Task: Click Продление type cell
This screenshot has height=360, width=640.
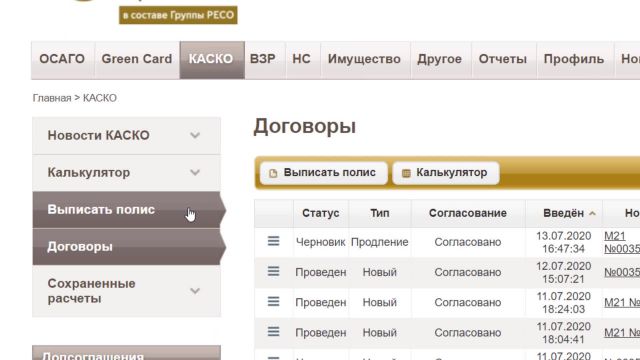Action: point(380,242)
